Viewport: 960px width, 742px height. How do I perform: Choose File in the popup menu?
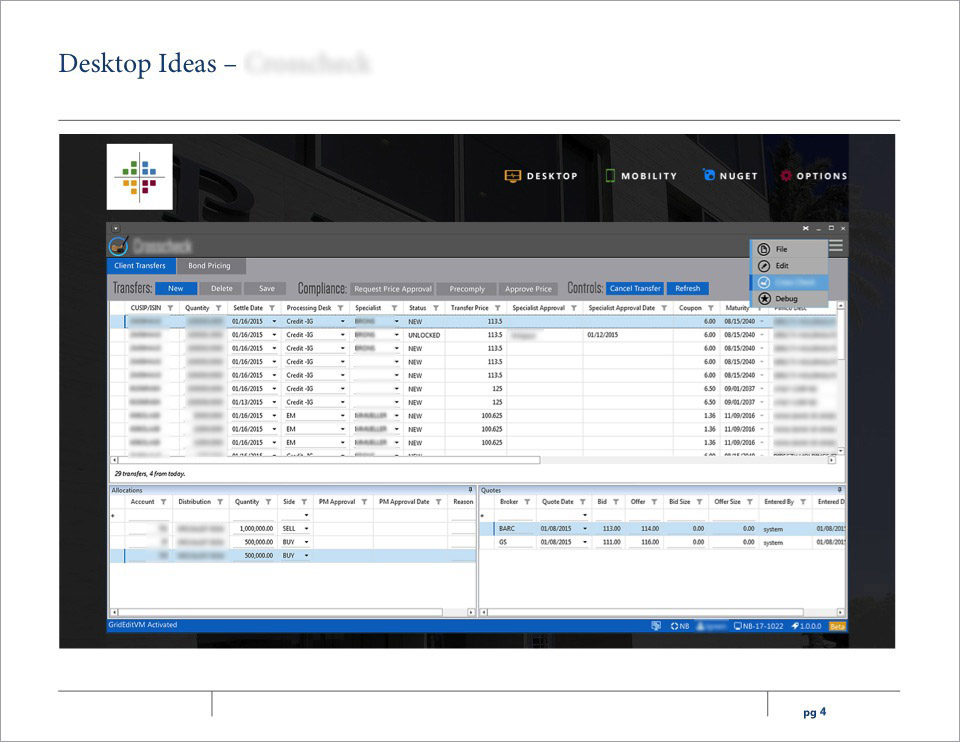pos(781,249)
